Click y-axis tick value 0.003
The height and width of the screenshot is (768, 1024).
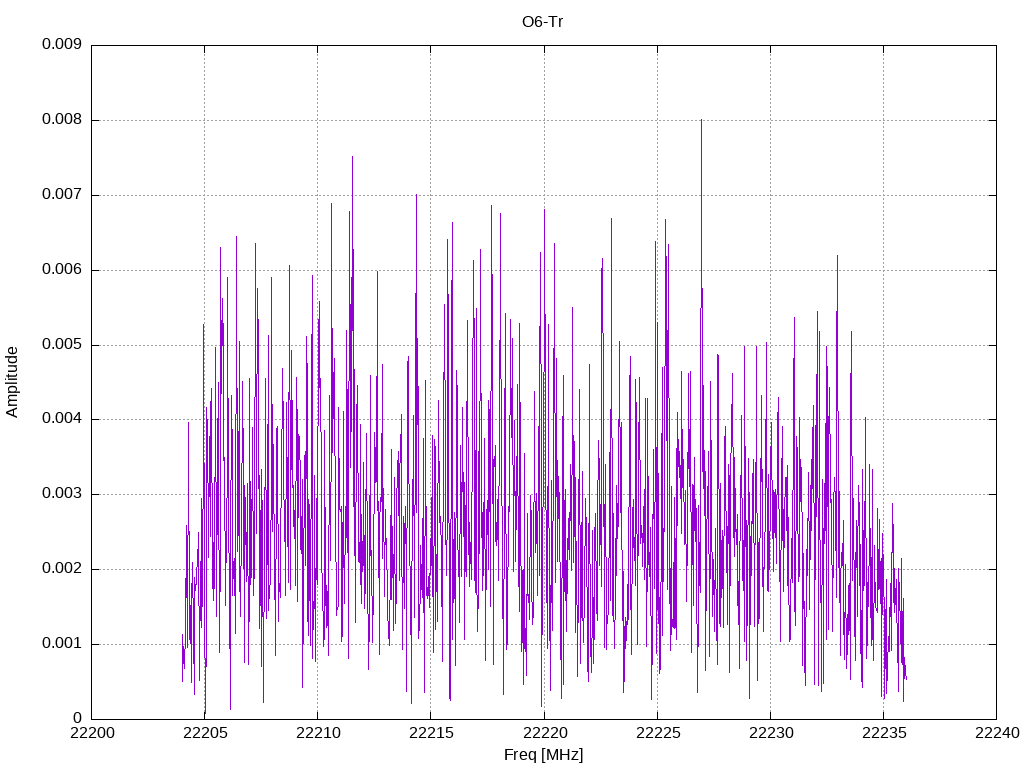coord(62,494)
